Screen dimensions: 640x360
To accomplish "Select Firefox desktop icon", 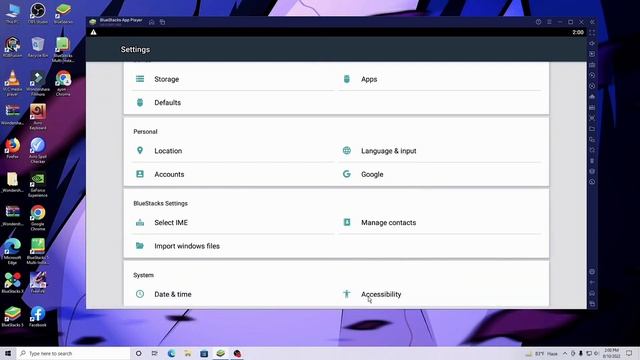I will [x=12, y=148].
